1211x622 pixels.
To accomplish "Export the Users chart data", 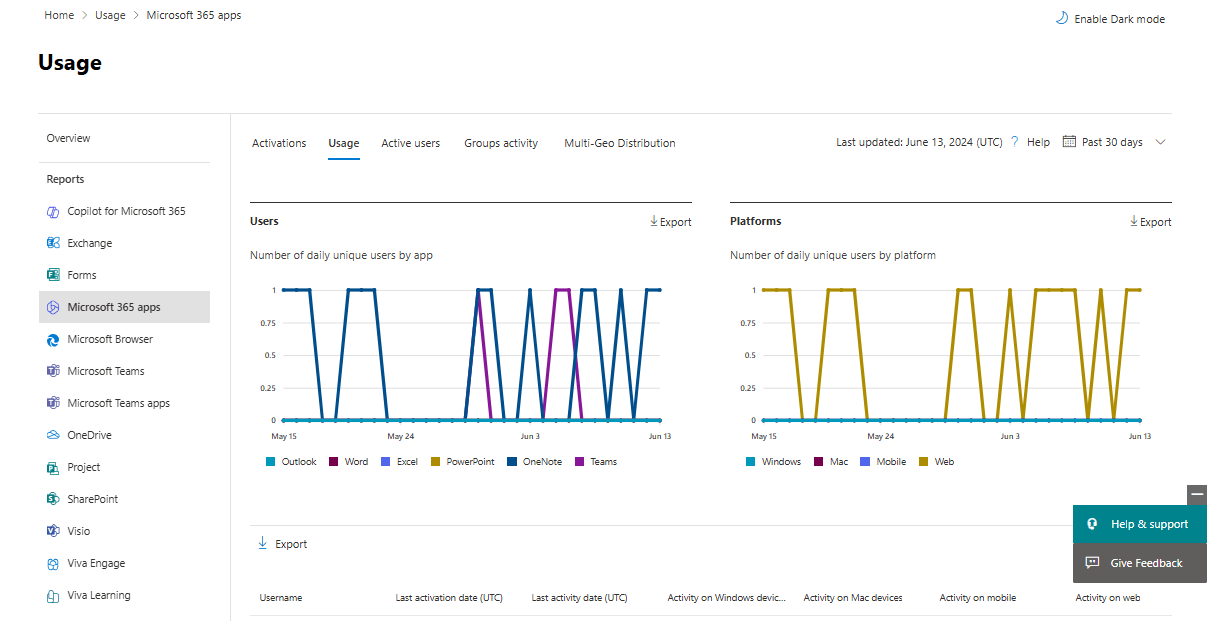I will click(x=670, y=221).
